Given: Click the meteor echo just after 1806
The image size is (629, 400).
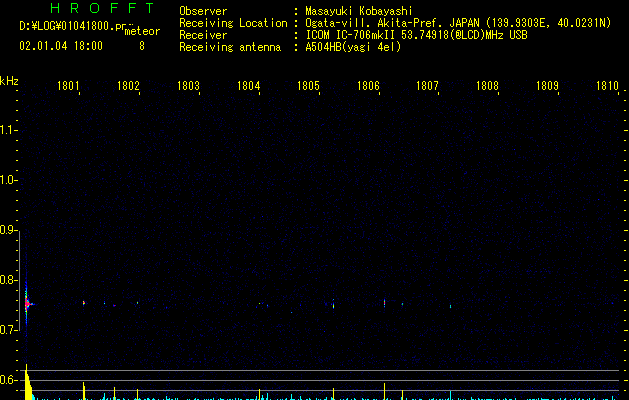Looking at the screenshot, I should coord(384,303).
